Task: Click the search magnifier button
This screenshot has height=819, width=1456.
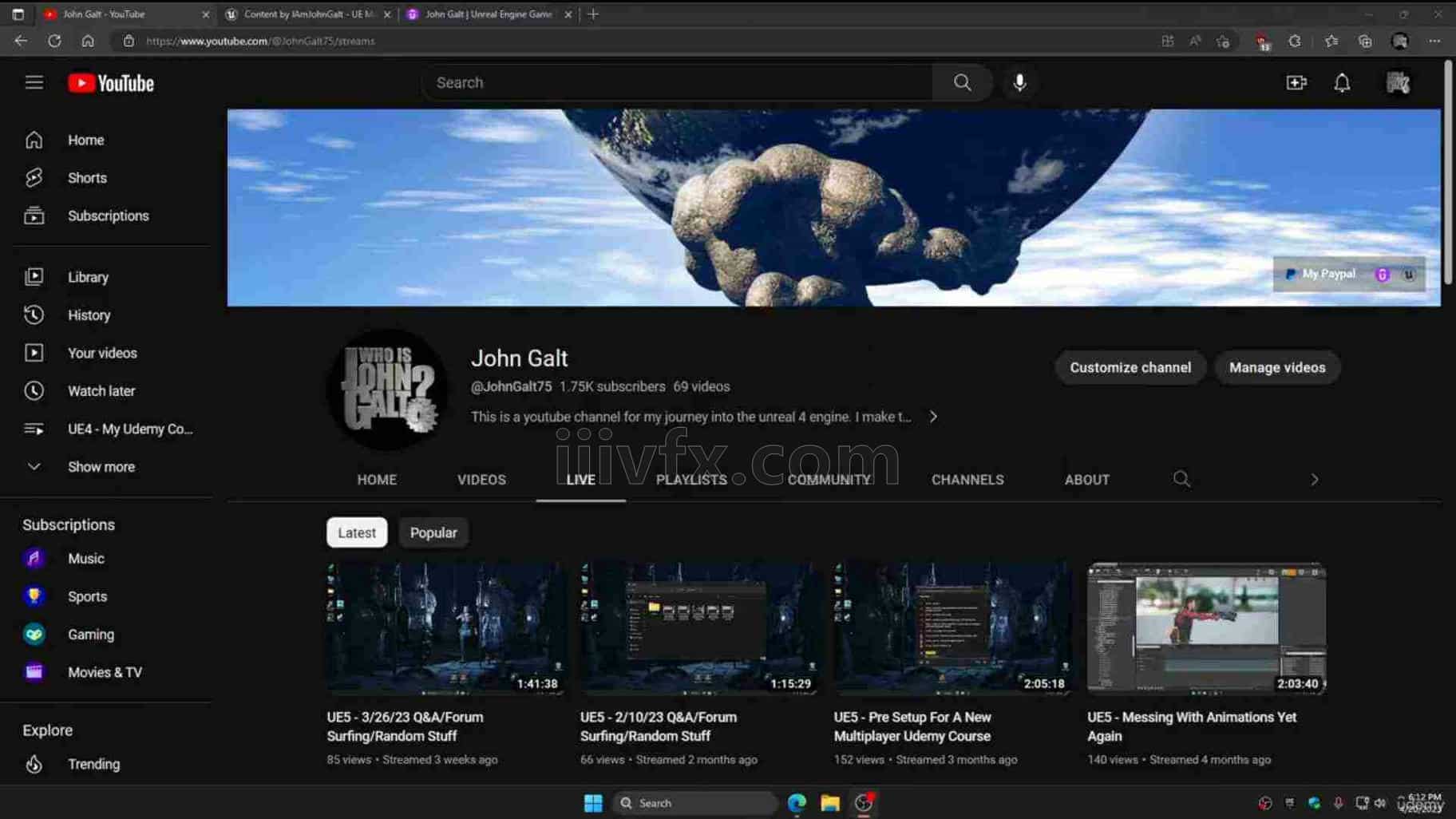Action: (x=962, y=82)
